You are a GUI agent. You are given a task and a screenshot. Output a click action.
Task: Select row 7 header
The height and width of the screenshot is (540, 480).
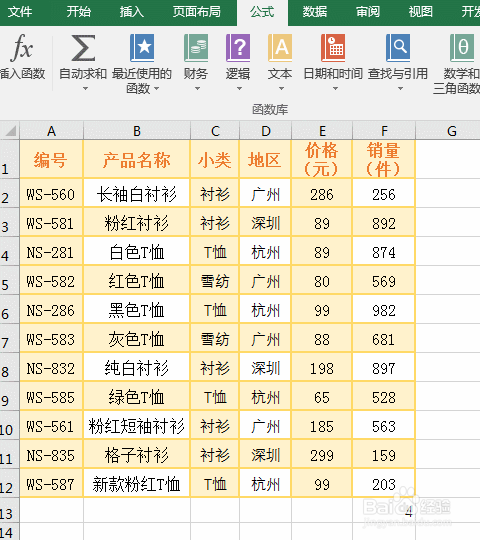coord(10,338)
